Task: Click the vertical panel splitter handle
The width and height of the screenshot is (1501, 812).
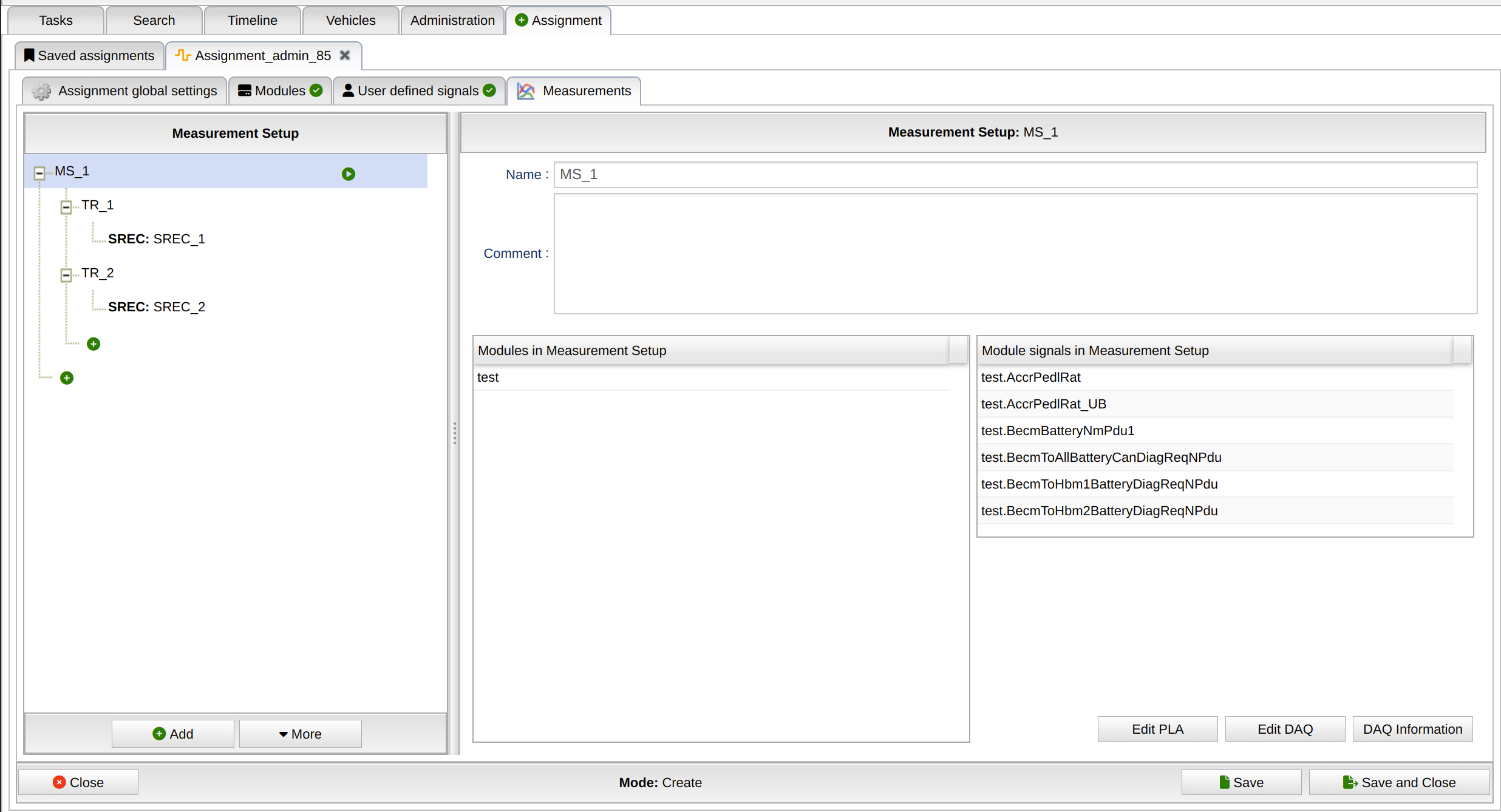Action: (454, 433)
